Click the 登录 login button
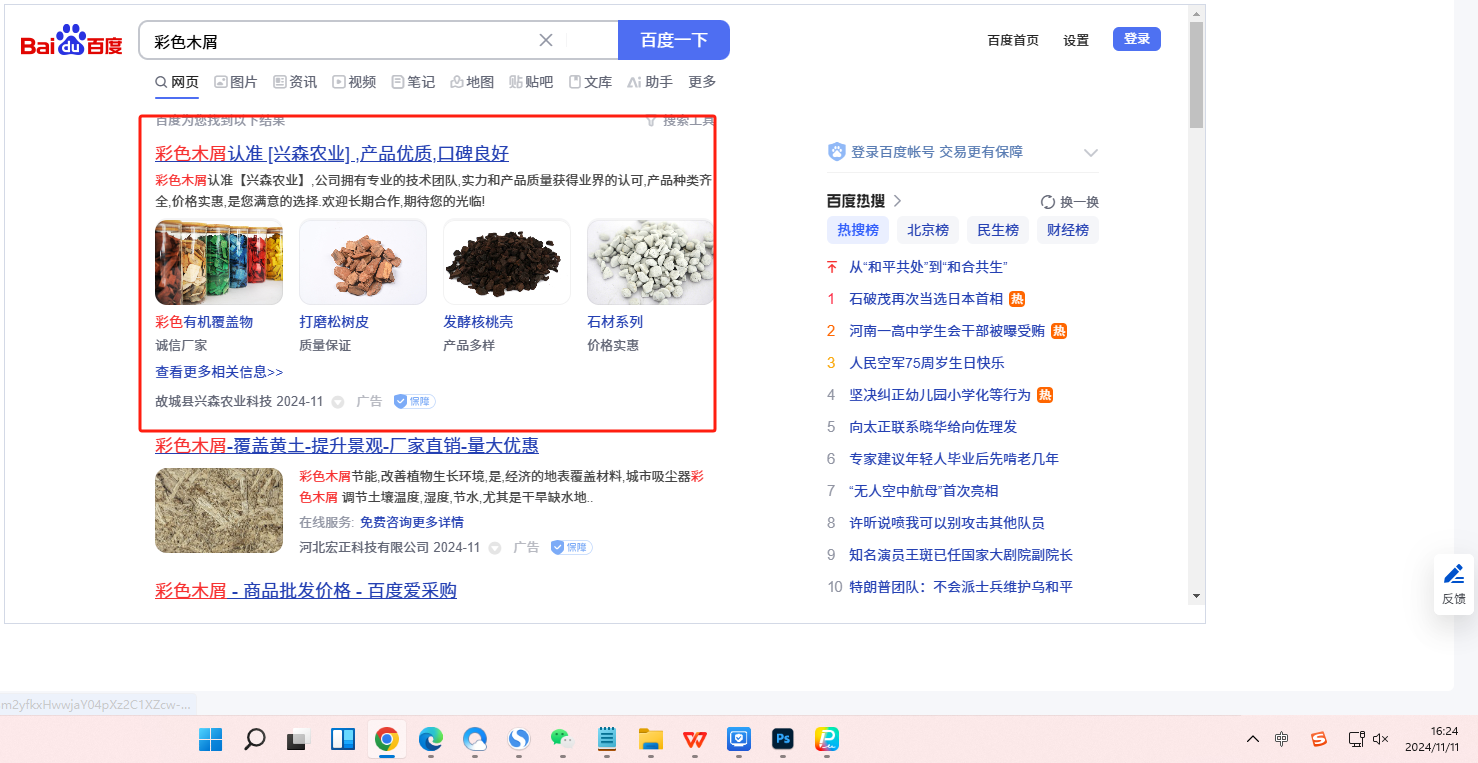The width and height of the screenshot is (1478, 763). coord(1136,39)
